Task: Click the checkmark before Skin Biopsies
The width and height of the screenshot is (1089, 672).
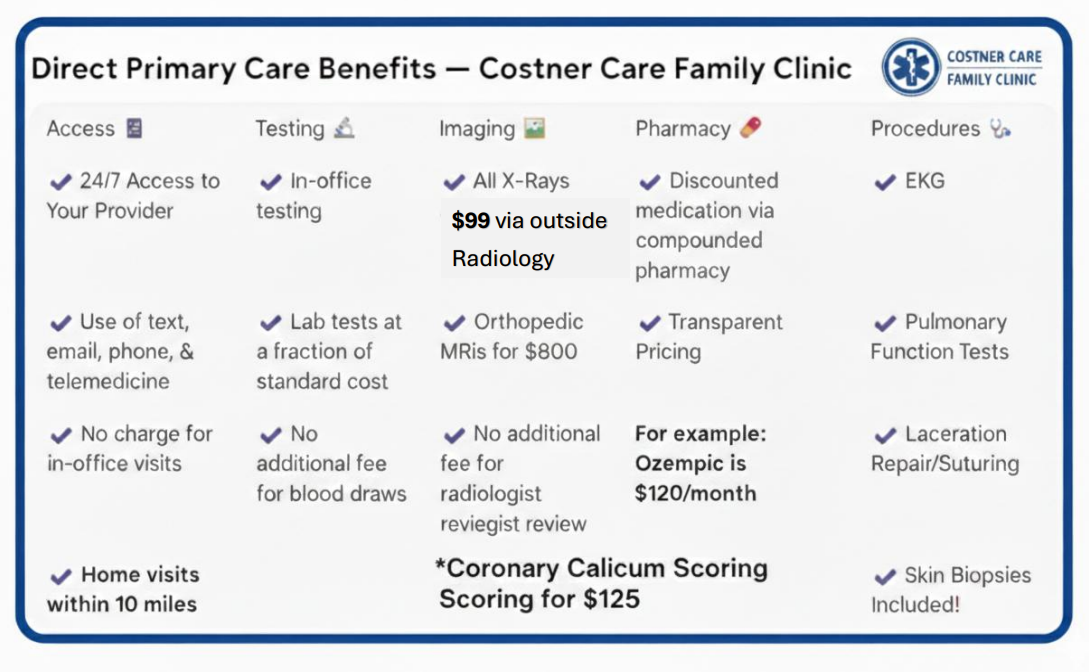Action: (x=884, y=576)
